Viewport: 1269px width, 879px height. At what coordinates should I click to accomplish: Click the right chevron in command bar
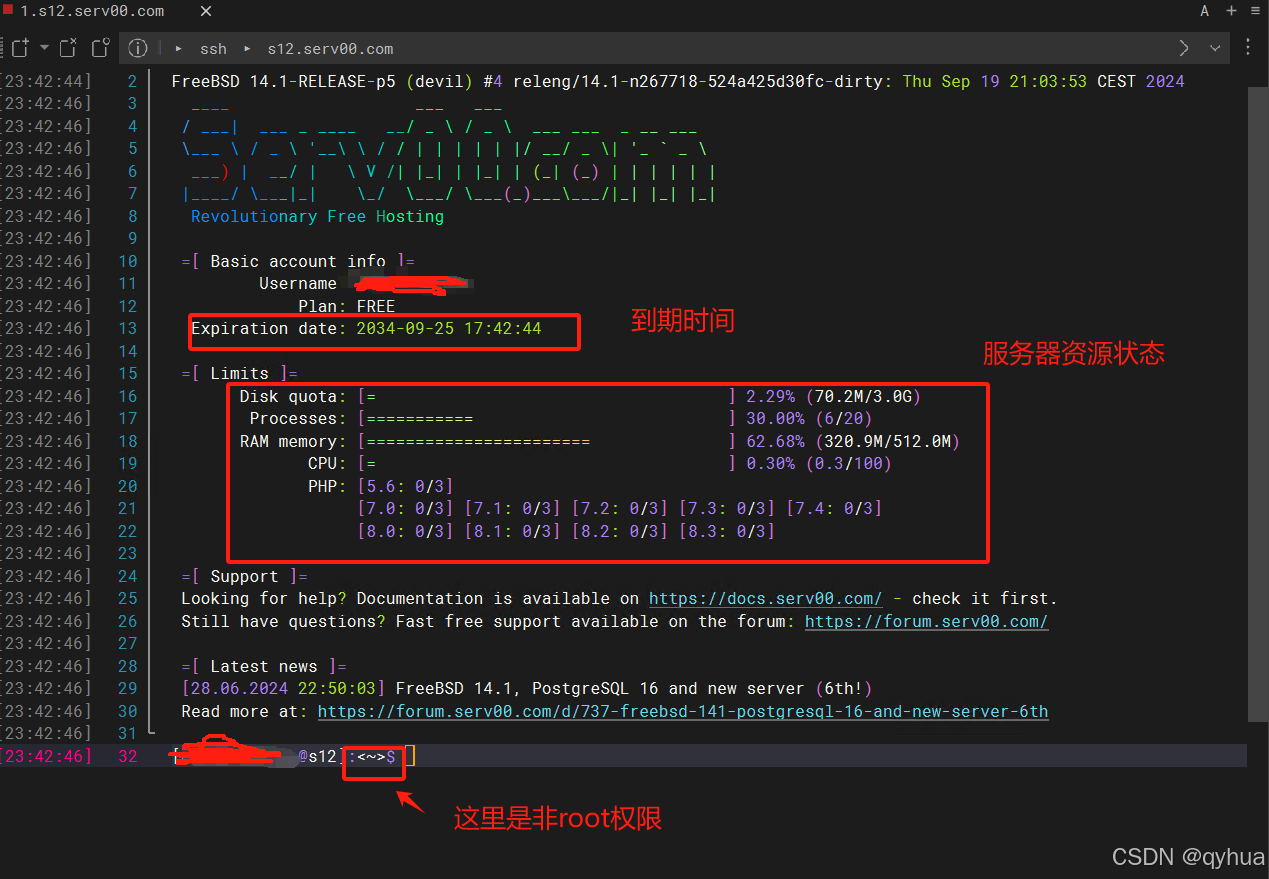pyautogui.click(x=1184, y=48)
